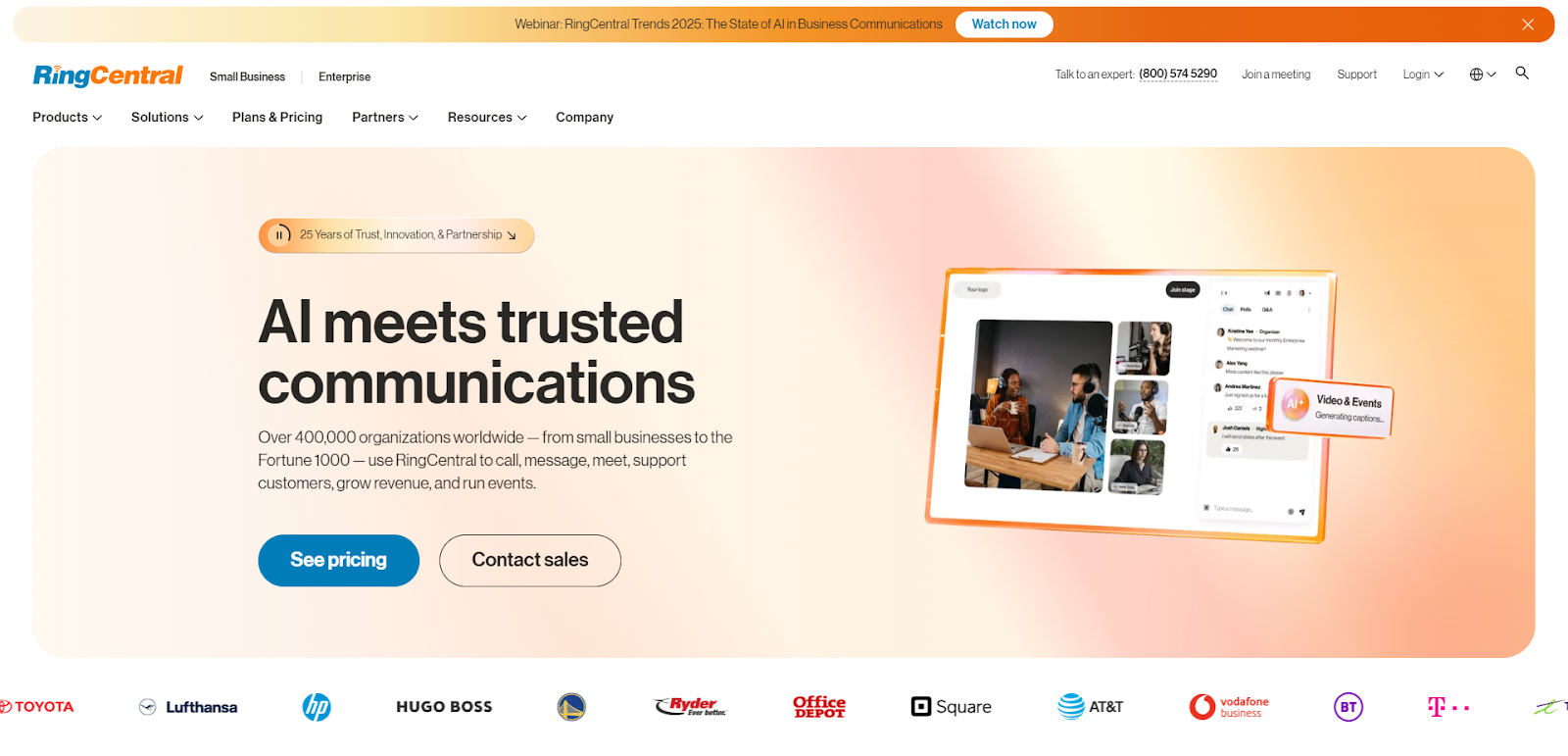Image resolution: width=1568 pixels, height=756 pixels.
Task: Click the Contact sales button
Action: click(x=530, y=561)
